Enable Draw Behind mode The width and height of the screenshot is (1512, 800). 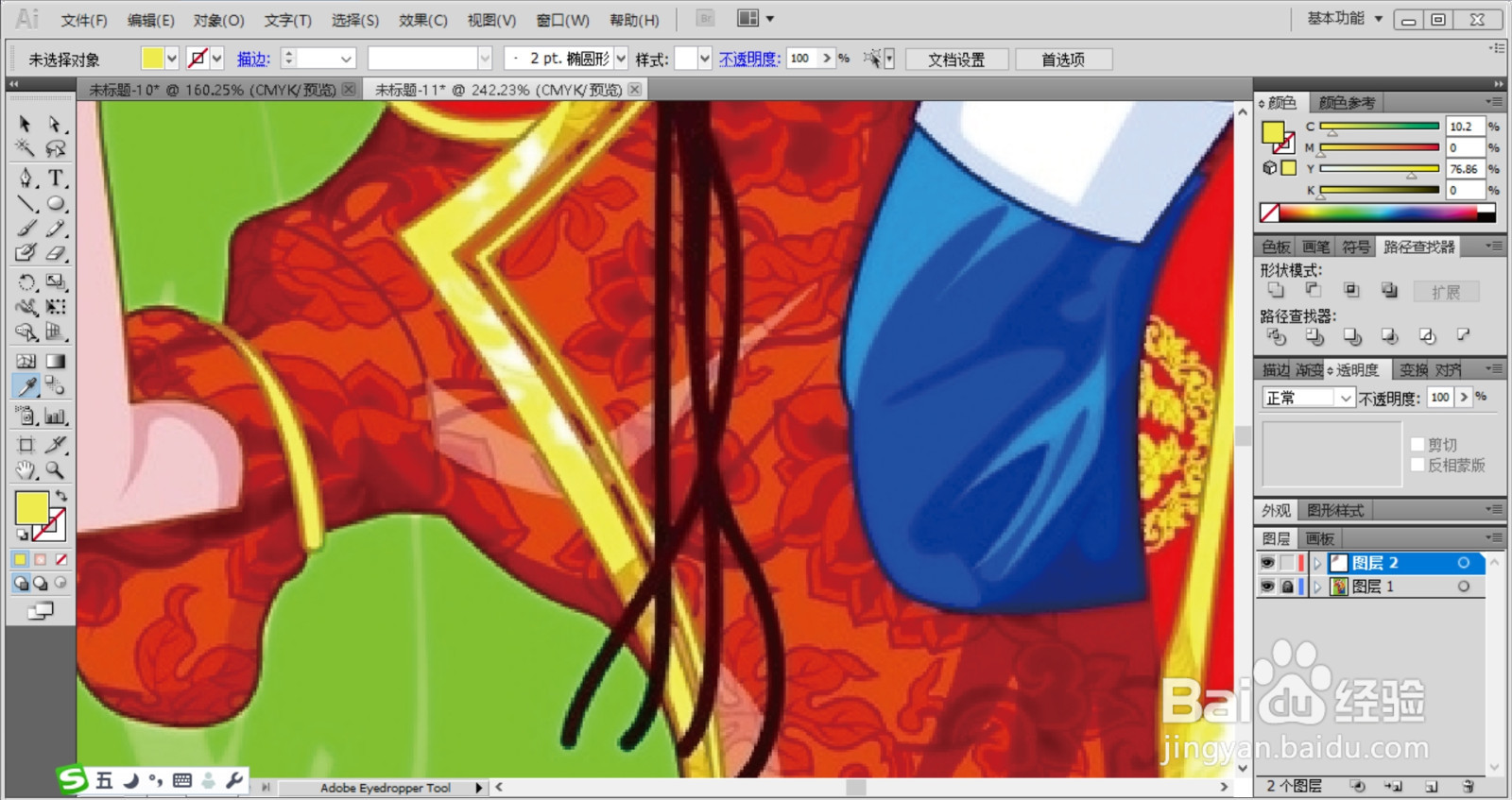[41, 584]
